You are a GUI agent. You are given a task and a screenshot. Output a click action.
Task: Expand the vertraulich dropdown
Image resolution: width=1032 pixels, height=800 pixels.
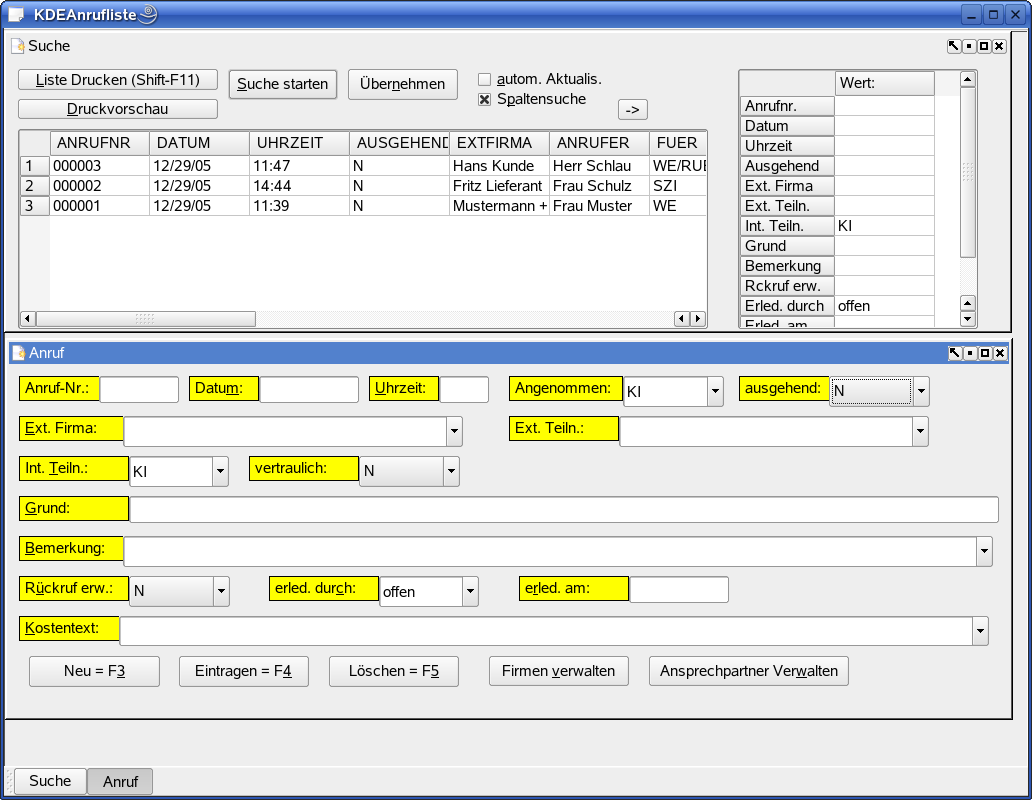(451, 471)
